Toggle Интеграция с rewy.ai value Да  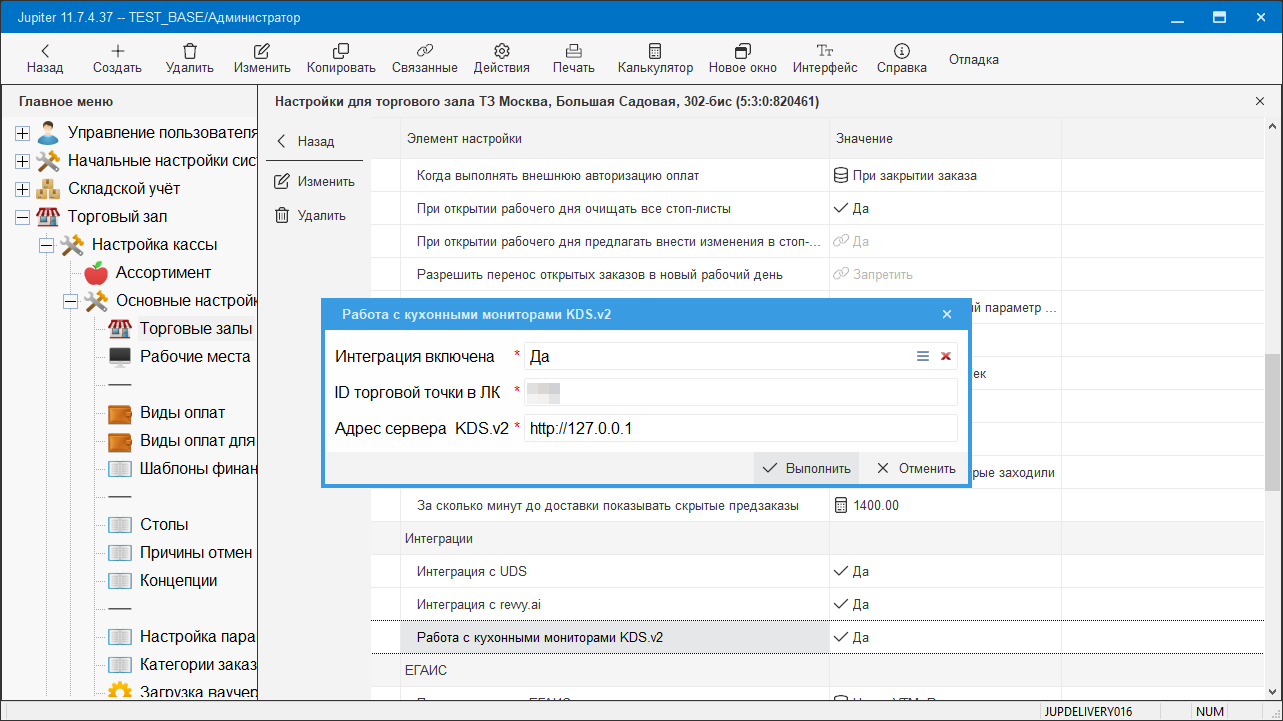[852, 604]
